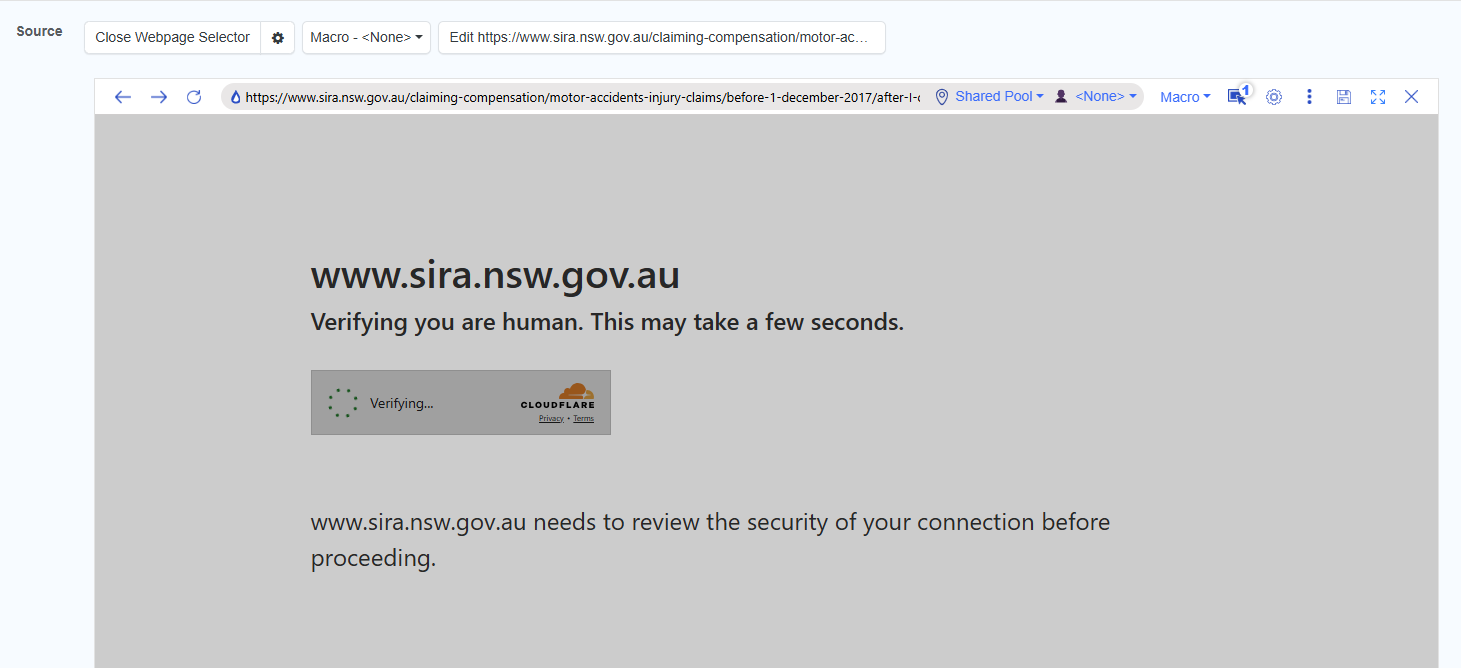Click the 'Verifying you are human' text
This screenshot has height=668, width=1461.
(x=607, y=323)
